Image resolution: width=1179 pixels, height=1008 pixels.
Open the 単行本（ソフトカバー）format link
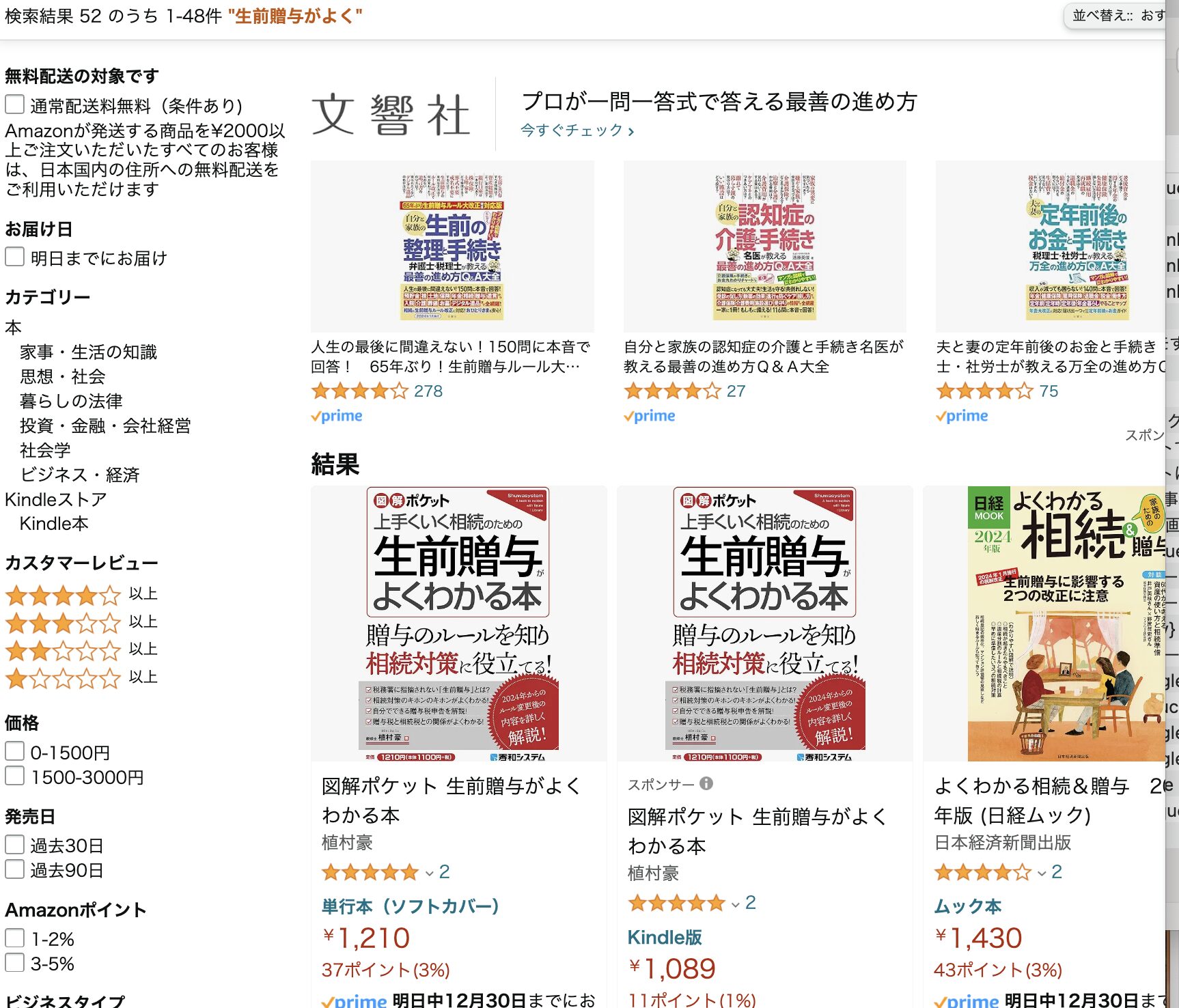tap(411, 906)
